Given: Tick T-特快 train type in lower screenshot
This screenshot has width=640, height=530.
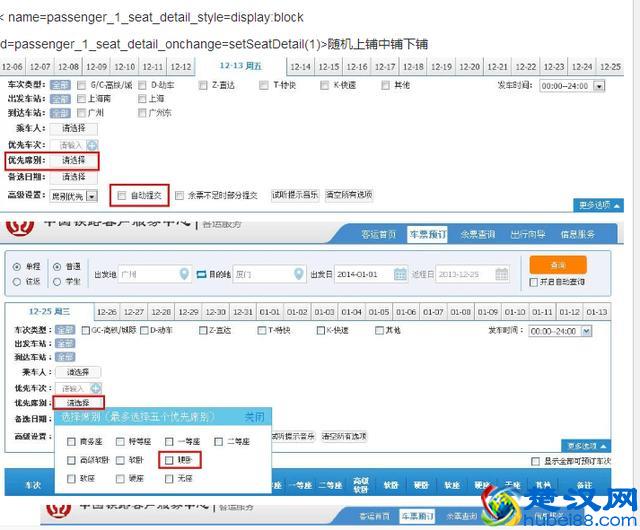Looking at the screenshot, I should [262, 330].
